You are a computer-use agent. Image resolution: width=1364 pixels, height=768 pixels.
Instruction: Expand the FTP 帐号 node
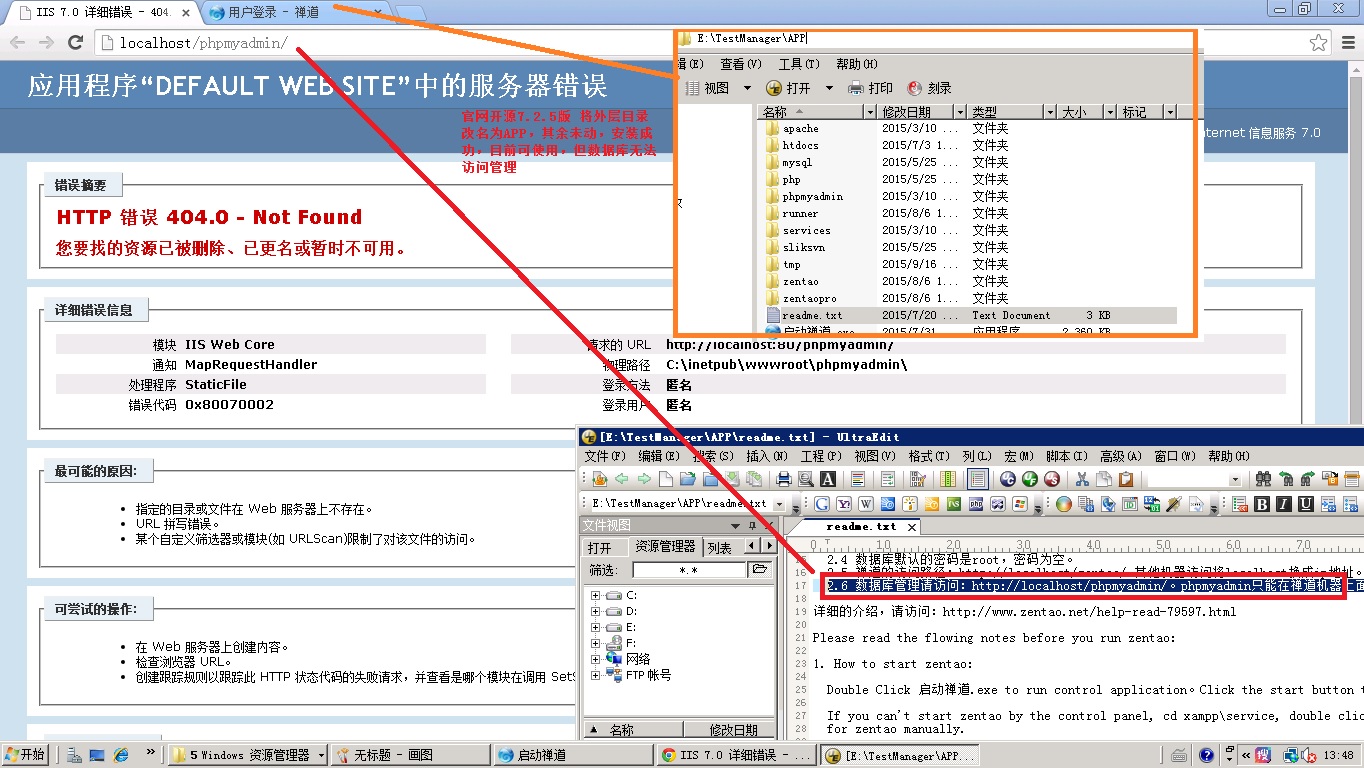(596, 676)
